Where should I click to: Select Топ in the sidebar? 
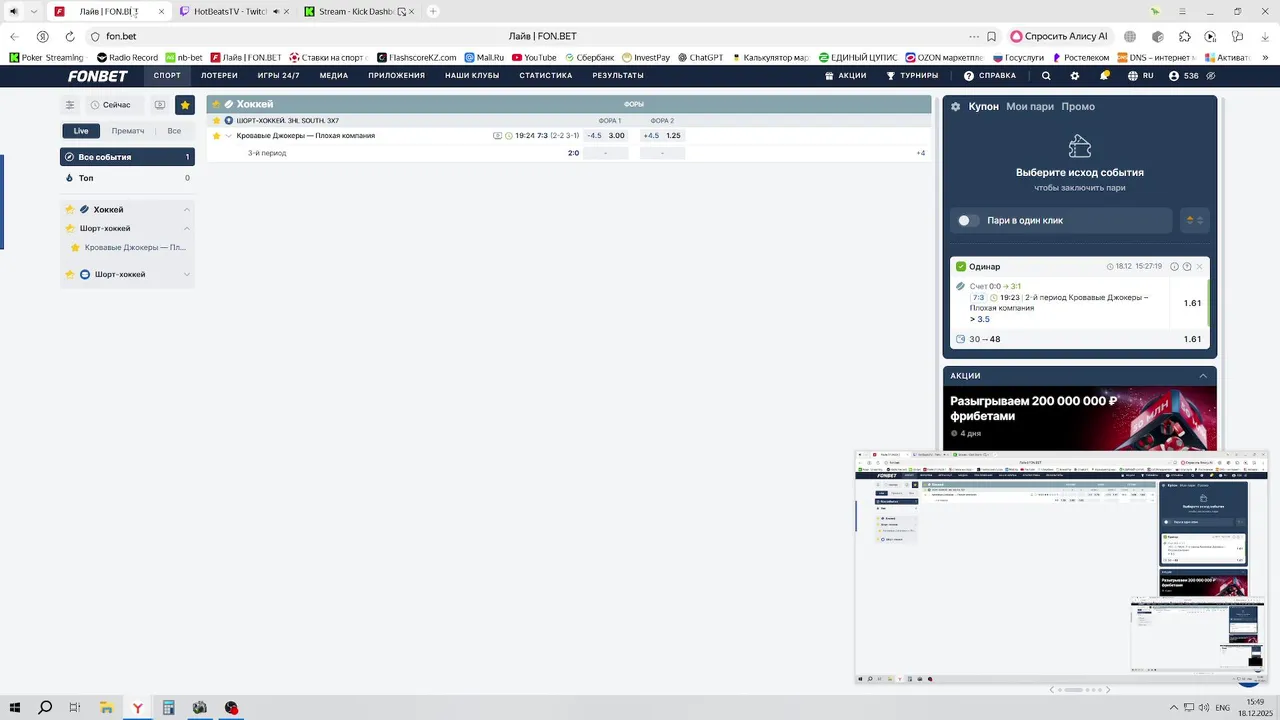pos(127,178)
